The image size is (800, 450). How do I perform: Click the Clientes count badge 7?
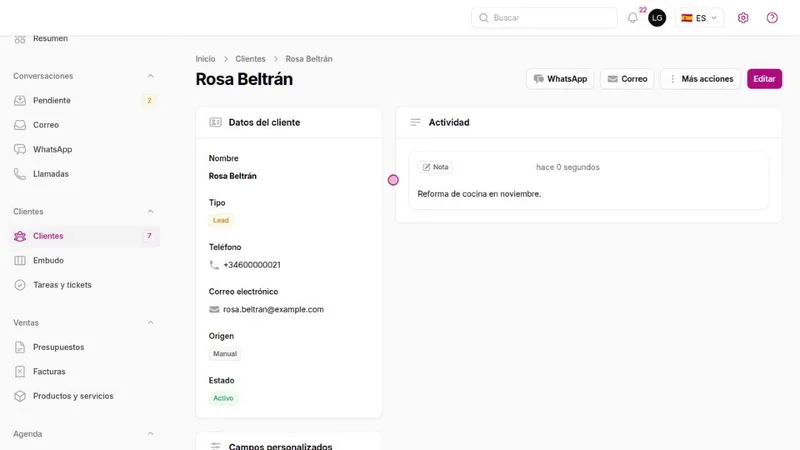tap(149, 236)
